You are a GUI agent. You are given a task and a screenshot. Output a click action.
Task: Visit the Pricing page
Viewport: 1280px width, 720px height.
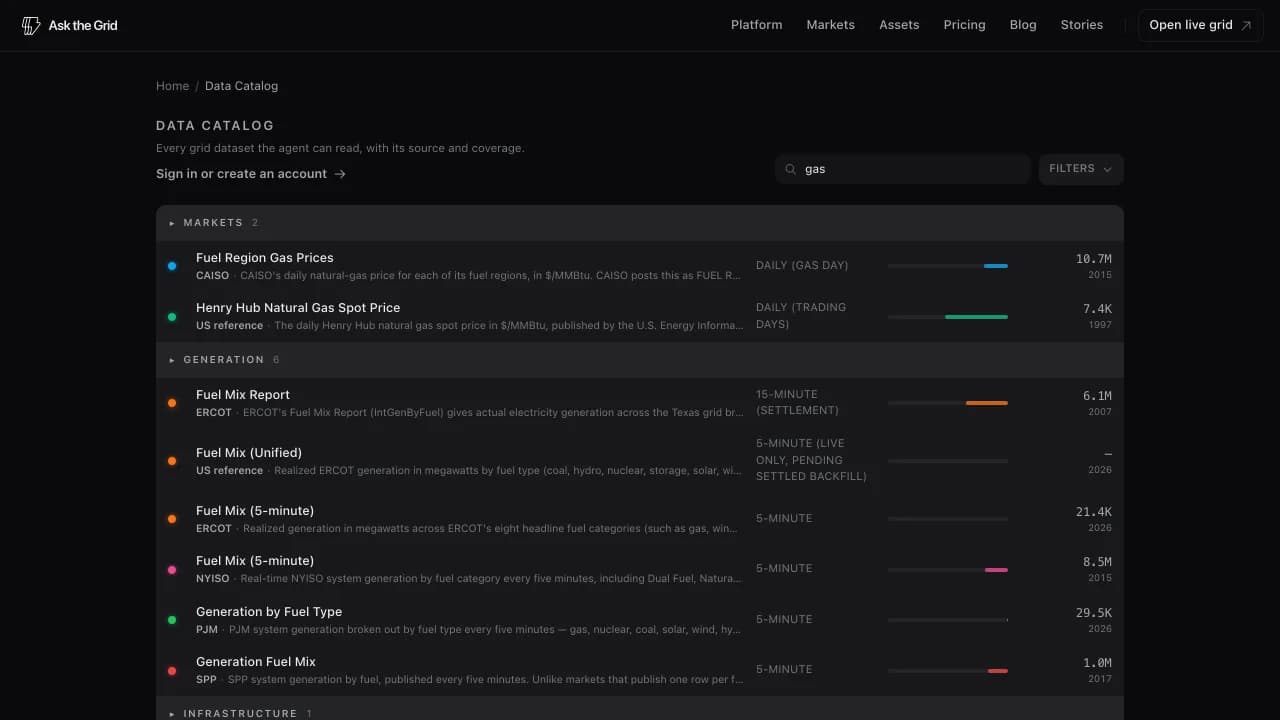pyautogui.click(x=965, y=25)
